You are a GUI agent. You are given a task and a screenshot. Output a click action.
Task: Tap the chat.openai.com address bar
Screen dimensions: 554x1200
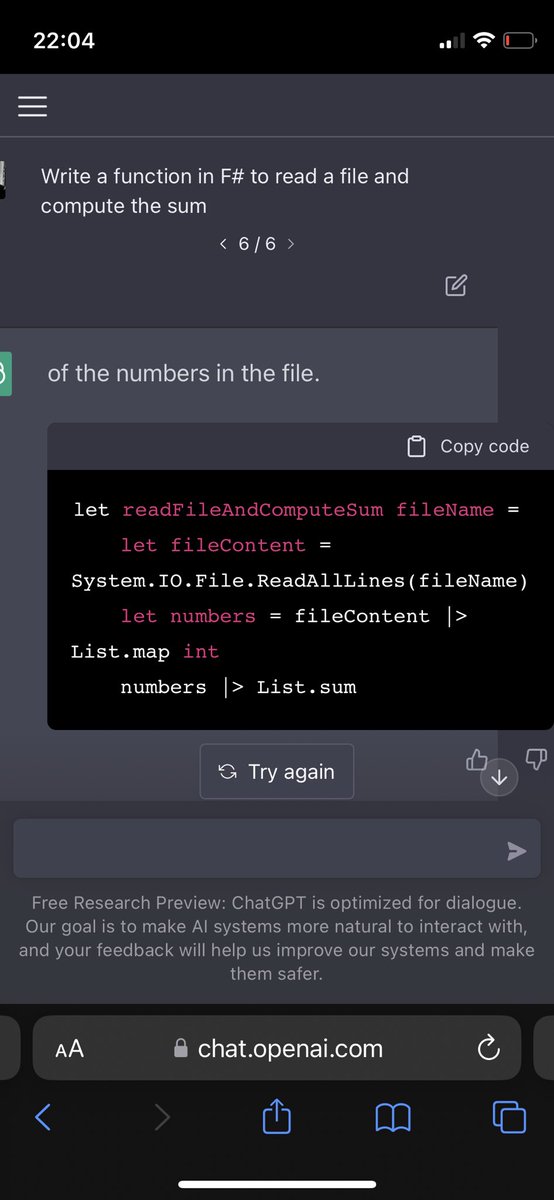pos(277,1048)
